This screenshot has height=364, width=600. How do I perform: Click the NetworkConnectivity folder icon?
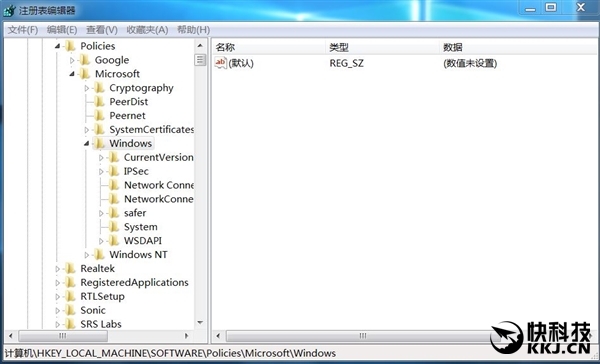114,199
